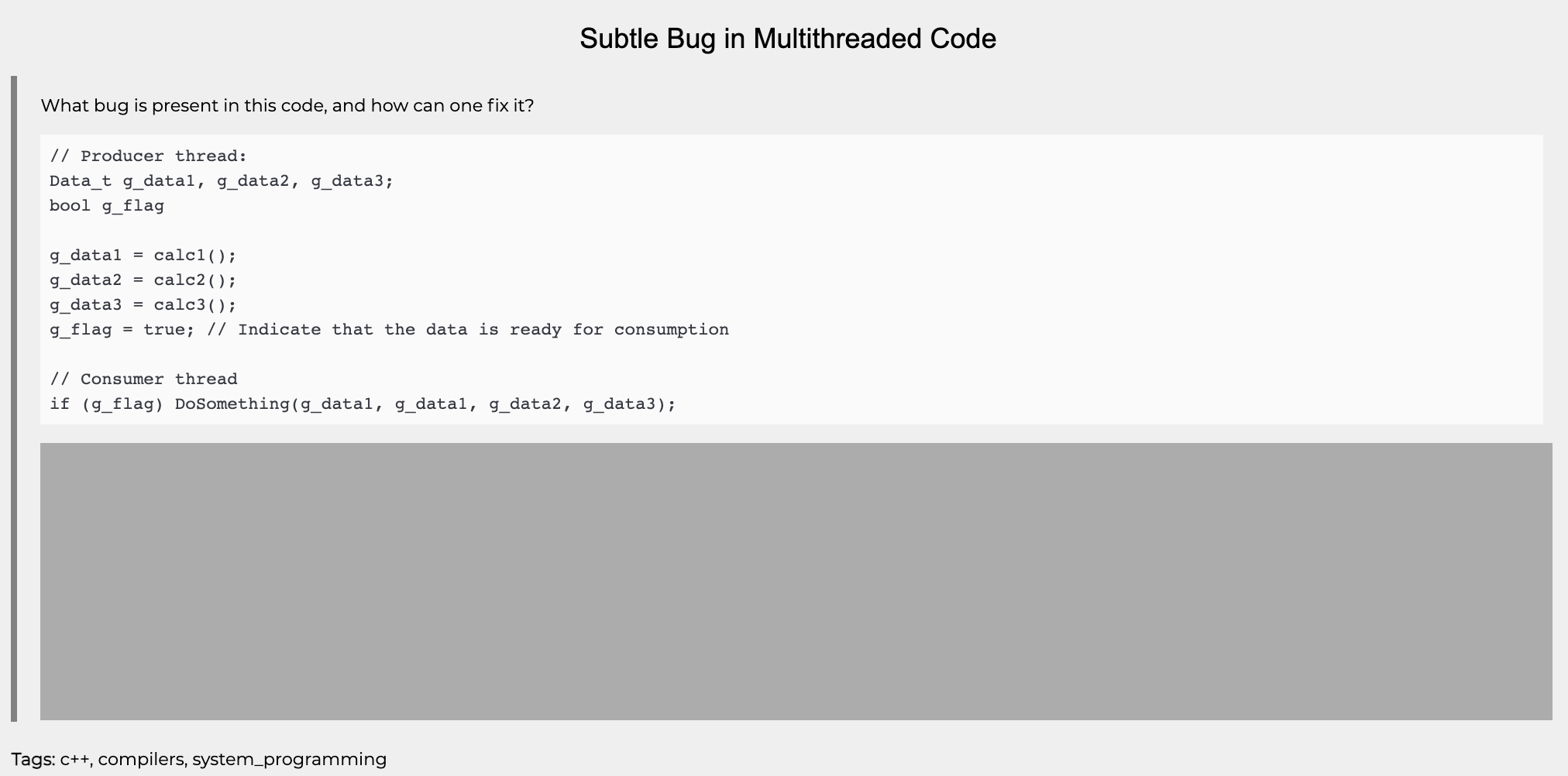This screenshot has height=776, width=1568.
Task: Click the g_data3 = calc3() line
Action: click(143, 305)
